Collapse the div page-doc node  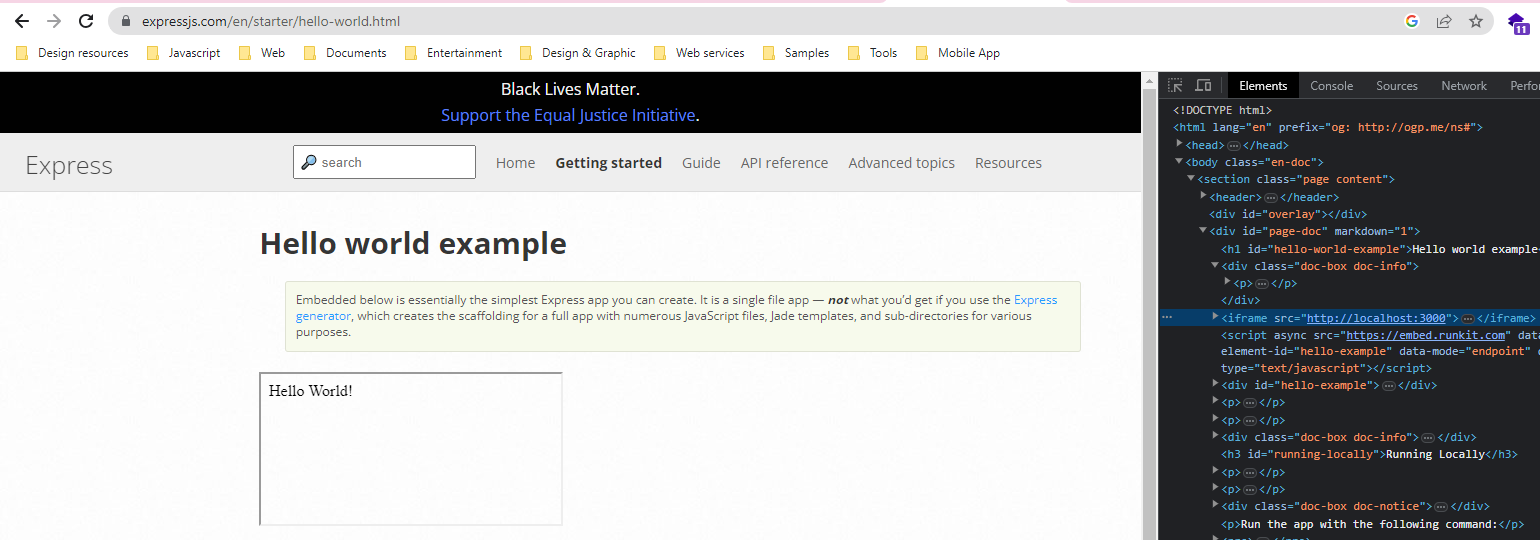[x=1203, y=230]
